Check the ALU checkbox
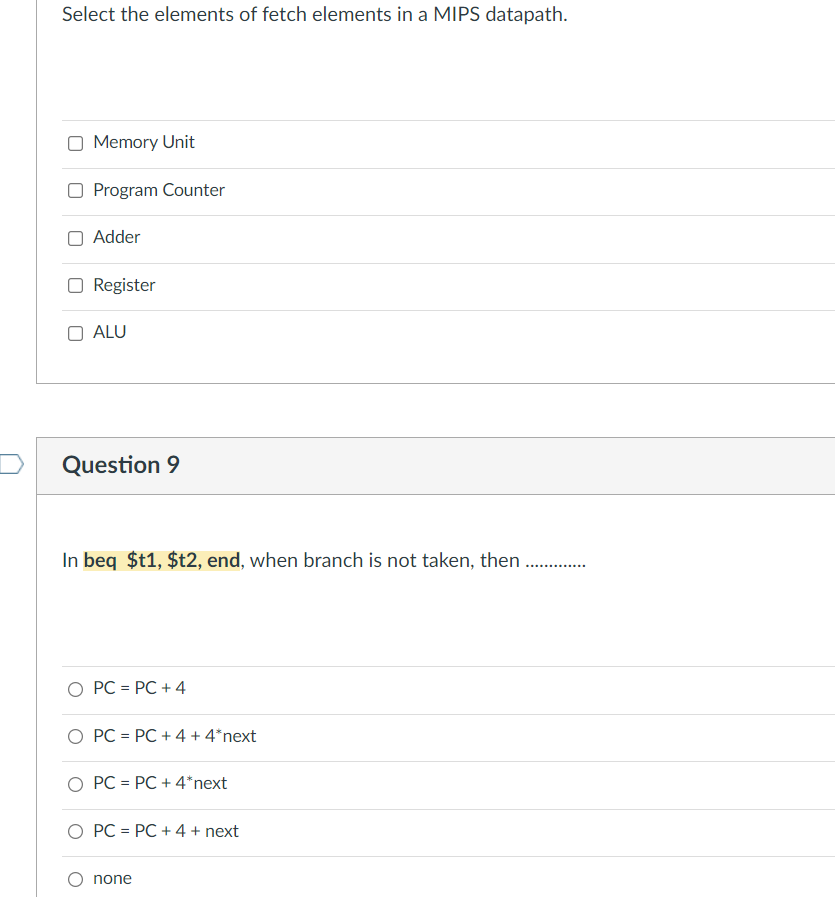 coord(75,333)
